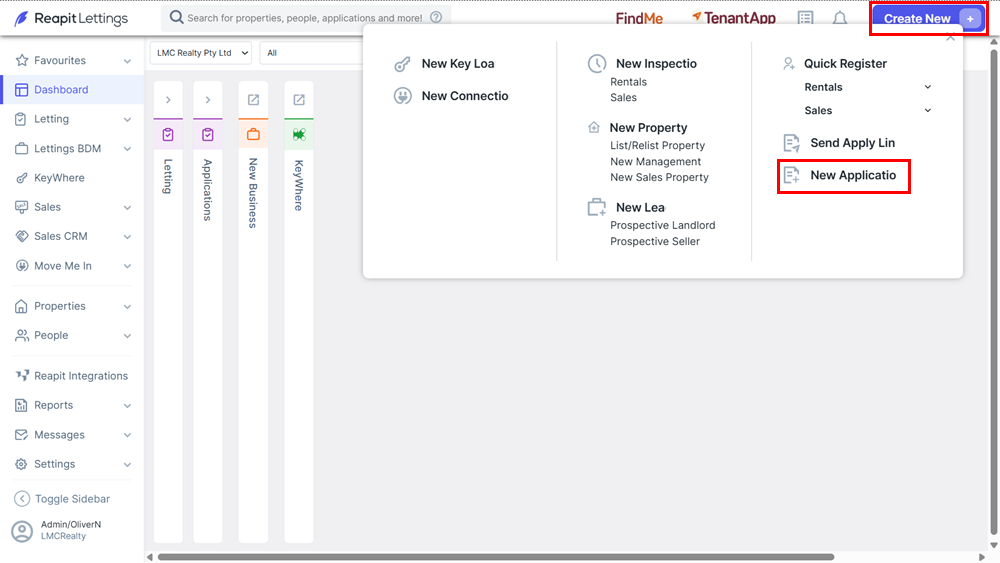Open the search help question icon
The height and width of the screenshot is (563, 1000).
click(436, 17)
